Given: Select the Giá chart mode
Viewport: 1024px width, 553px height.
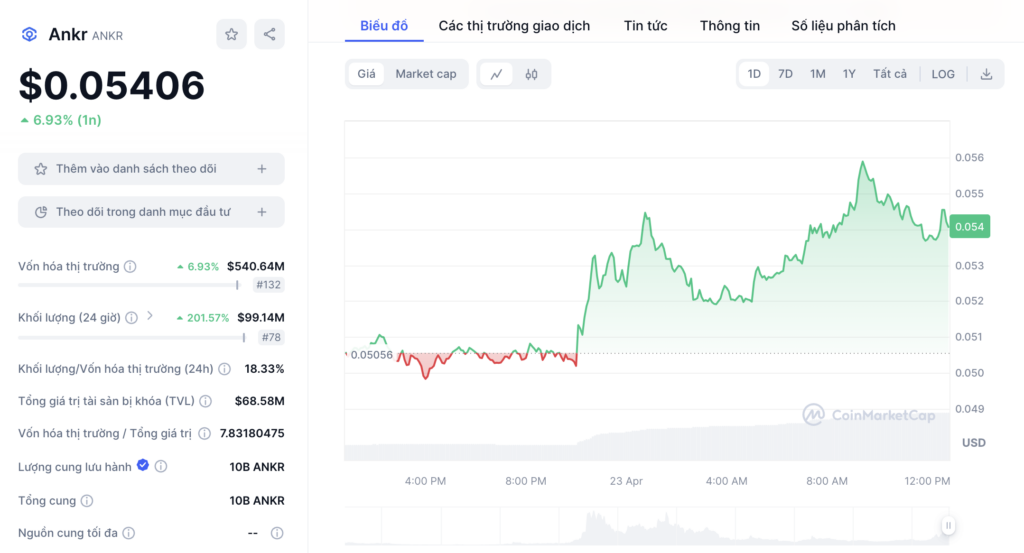Looking at the screenshot, I should [366, 74].
